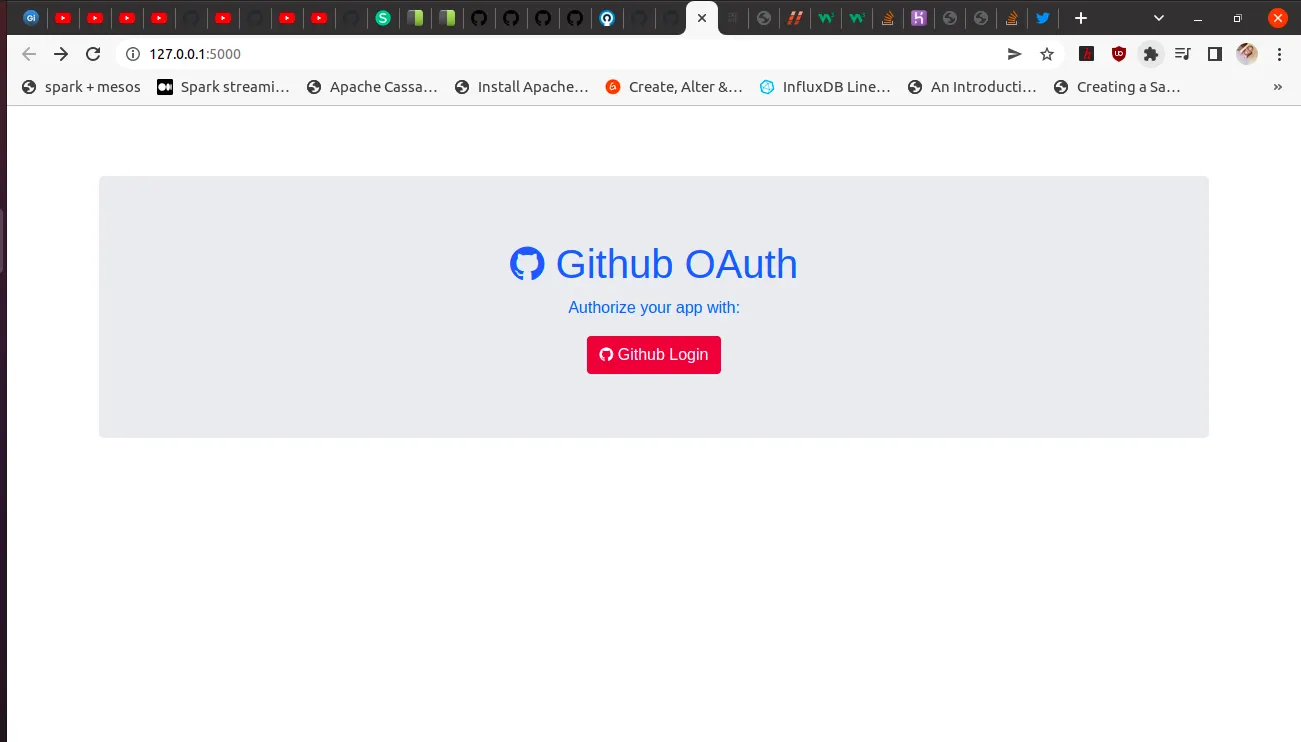Toggle the bookmark star for this page
The width and height of the screenshot is (1301, 742).
1046,54
